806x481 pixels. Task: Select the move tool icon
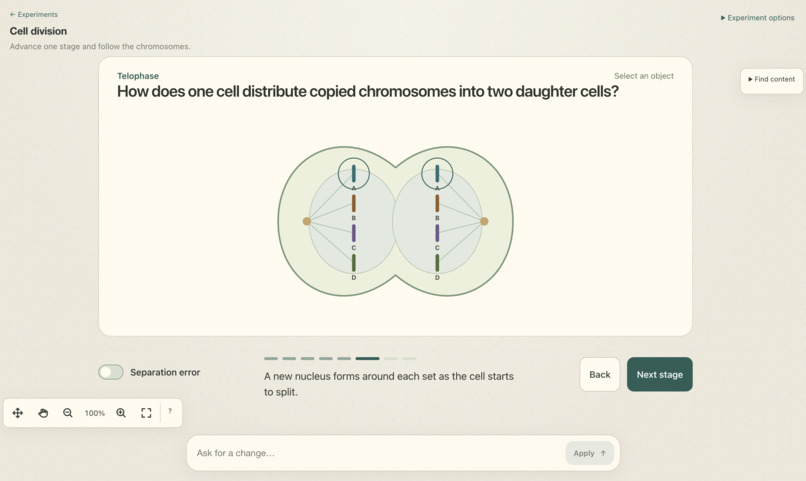[17, 413]
